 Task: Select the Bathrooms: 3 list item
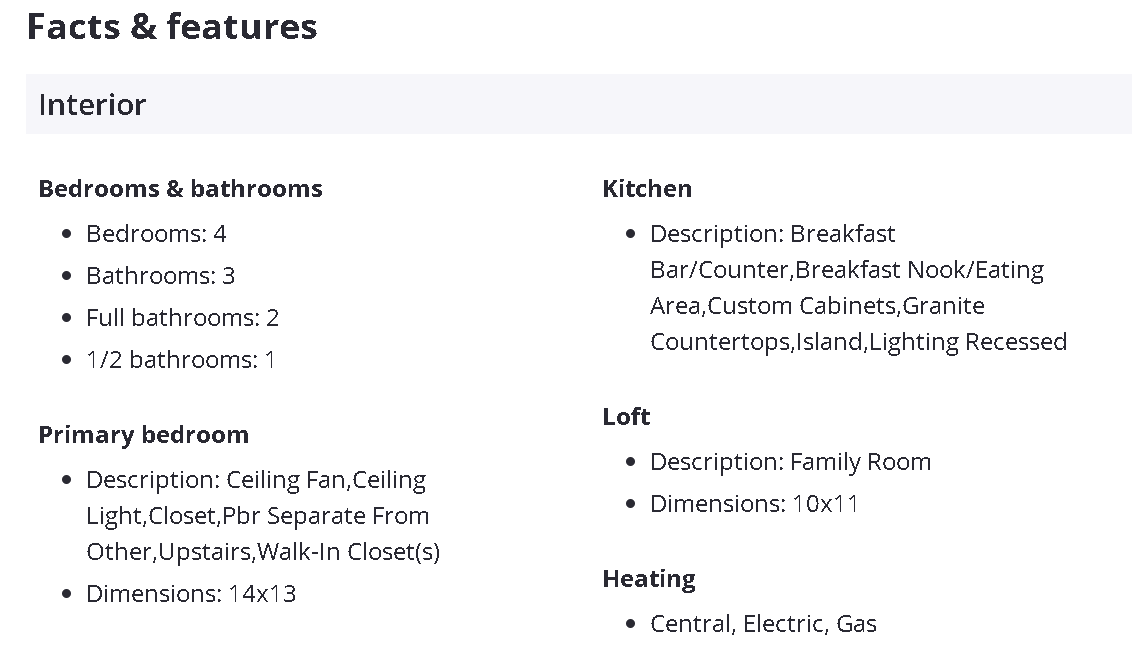160,276
